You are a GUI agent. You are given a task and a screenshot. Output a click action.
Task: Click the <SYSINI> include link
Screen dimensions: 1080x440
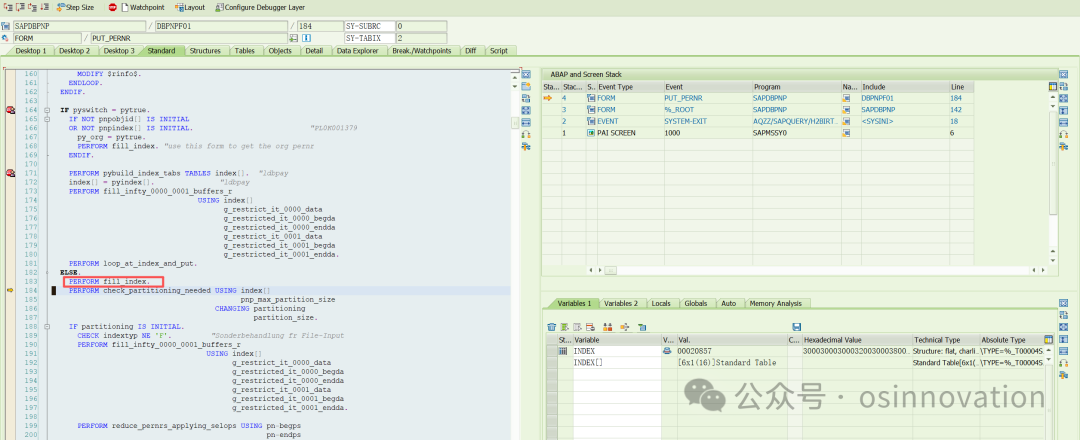click(x=876, y=121)
